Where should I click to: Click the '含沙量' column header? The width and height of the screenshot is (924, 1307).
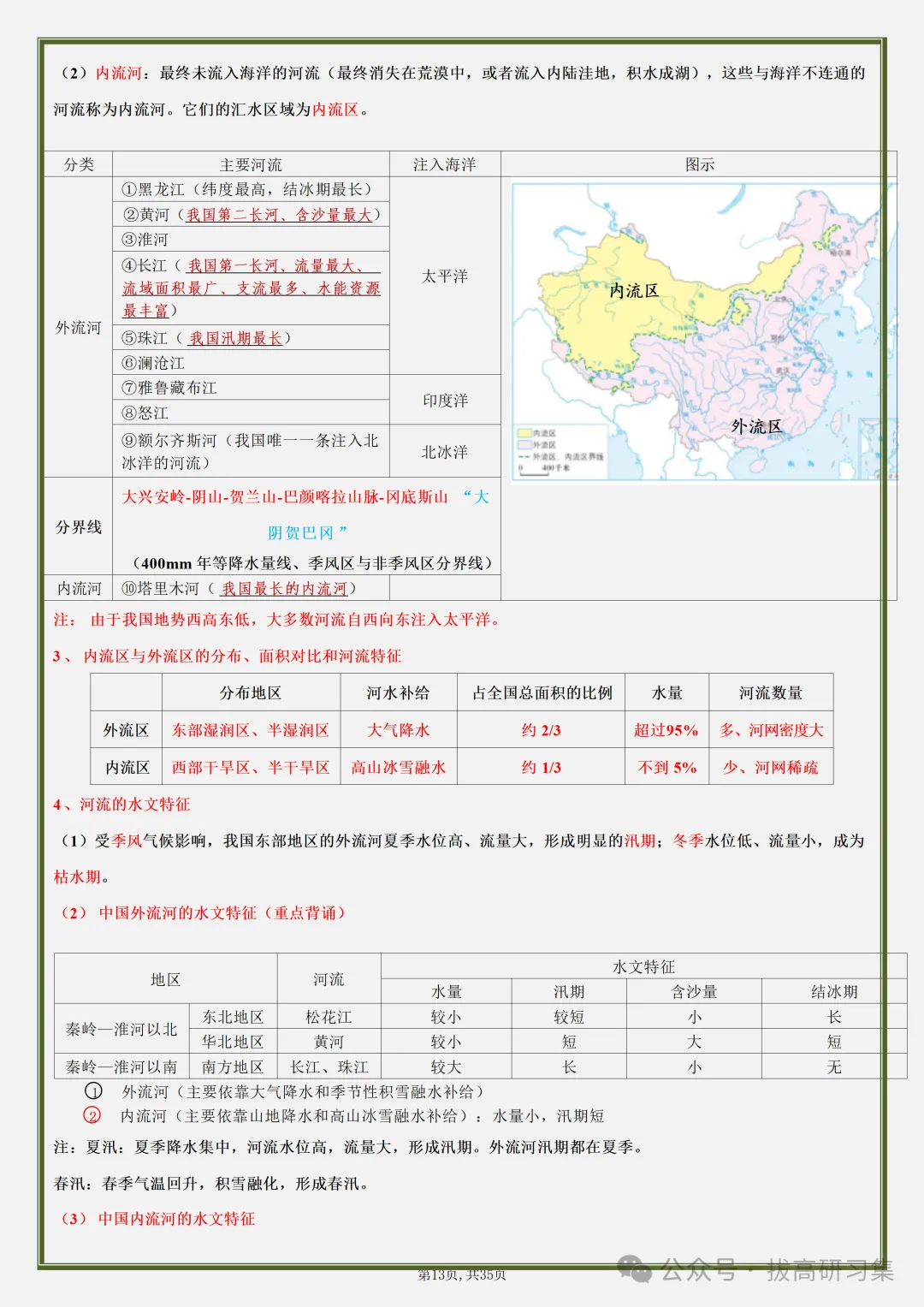pos(694,992)
